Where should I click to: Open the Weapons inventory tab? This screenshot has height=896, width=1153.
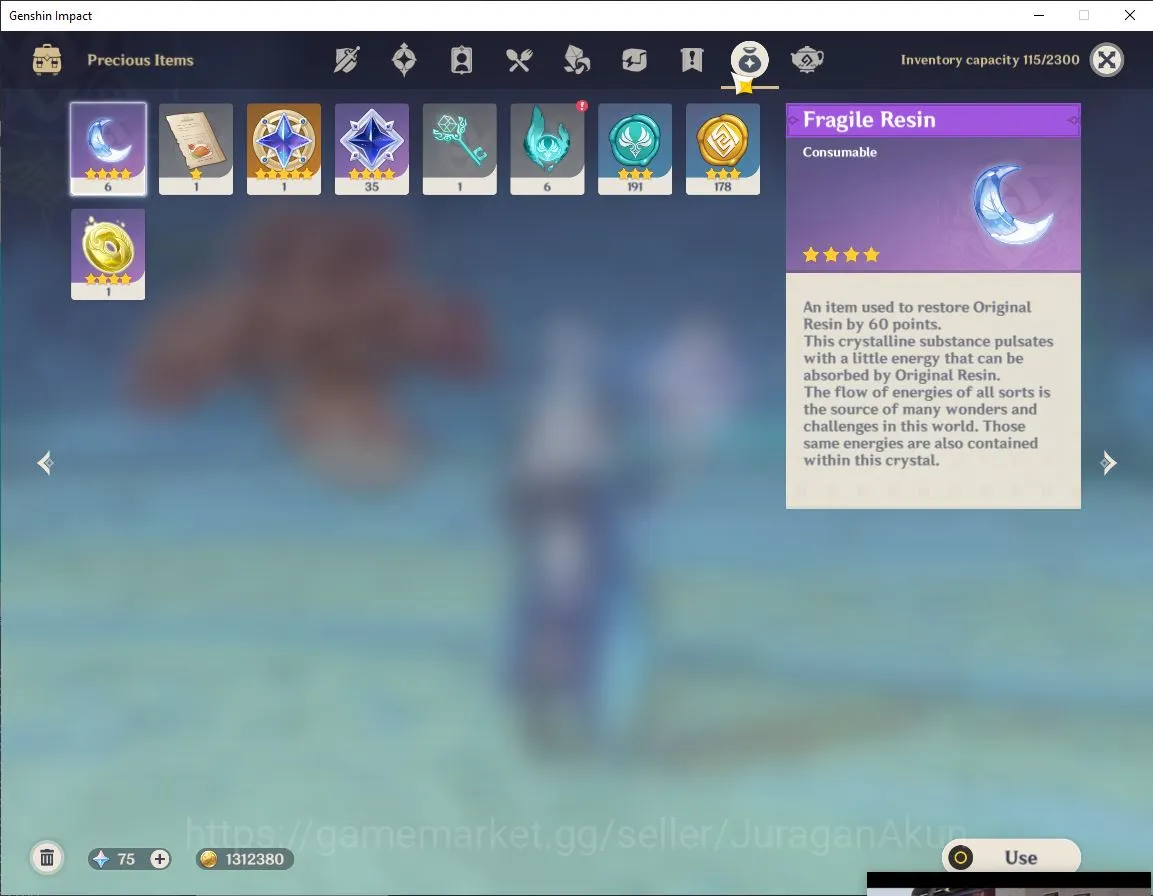(346, 60)
